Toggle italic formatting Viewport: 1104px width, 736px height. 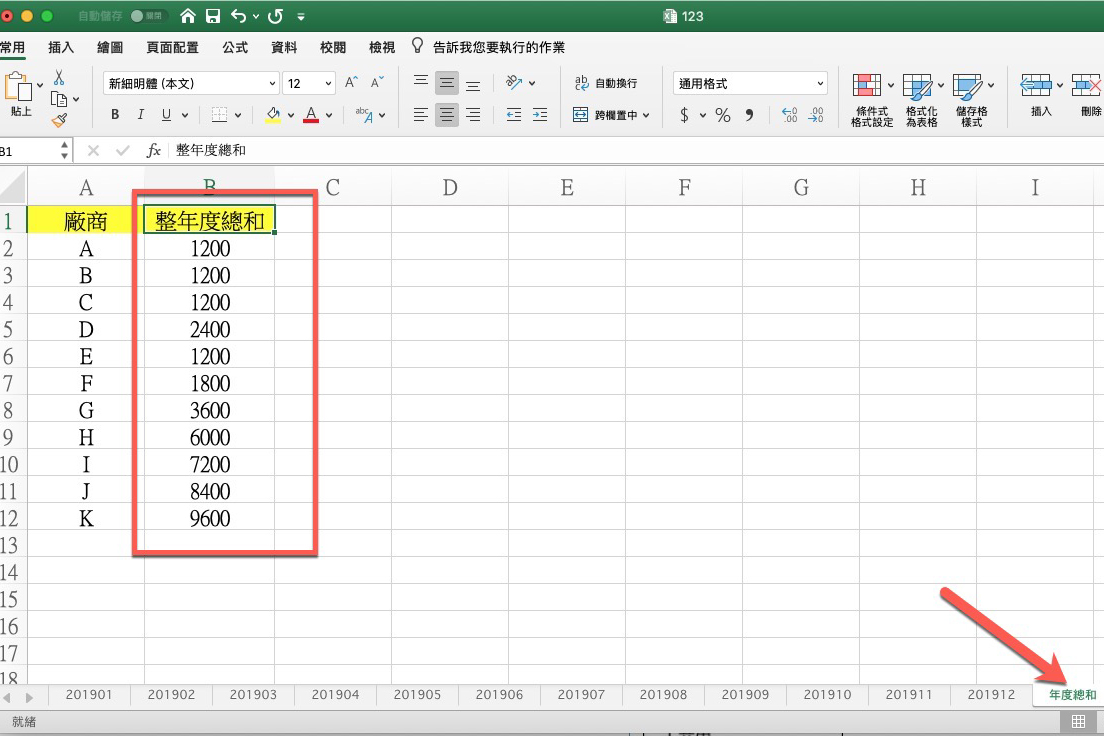coord(140,115)
